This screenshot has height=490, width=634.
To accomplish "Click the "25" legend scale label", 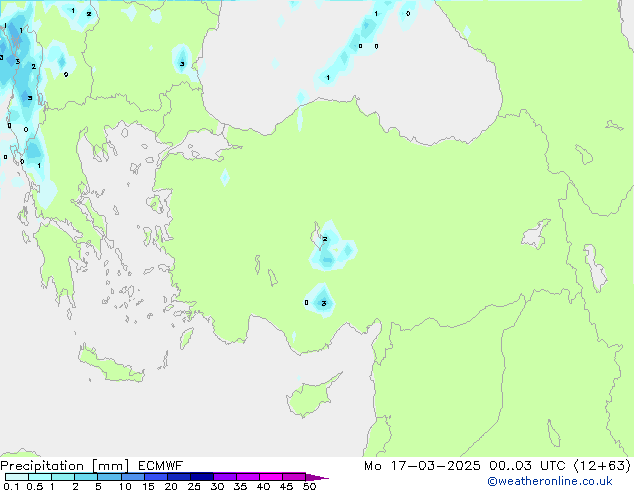I will tap(194, 486).
